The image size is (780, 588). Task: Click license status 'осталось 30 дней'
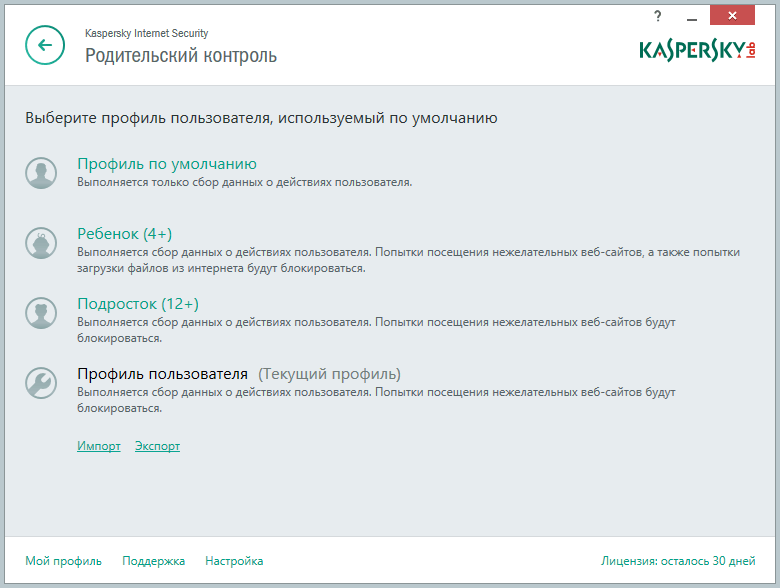678,561
